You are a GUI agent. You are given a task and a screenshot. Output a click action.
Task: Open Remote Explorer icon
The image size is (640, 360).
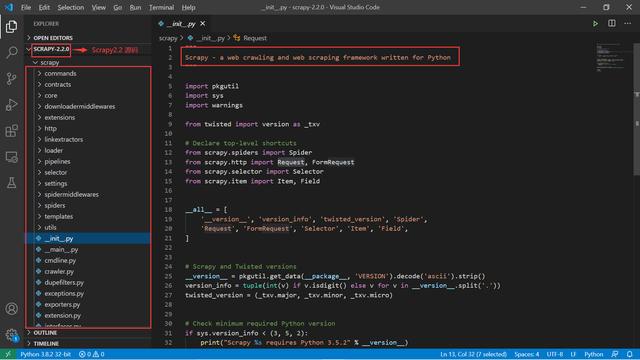coord(12,157)
